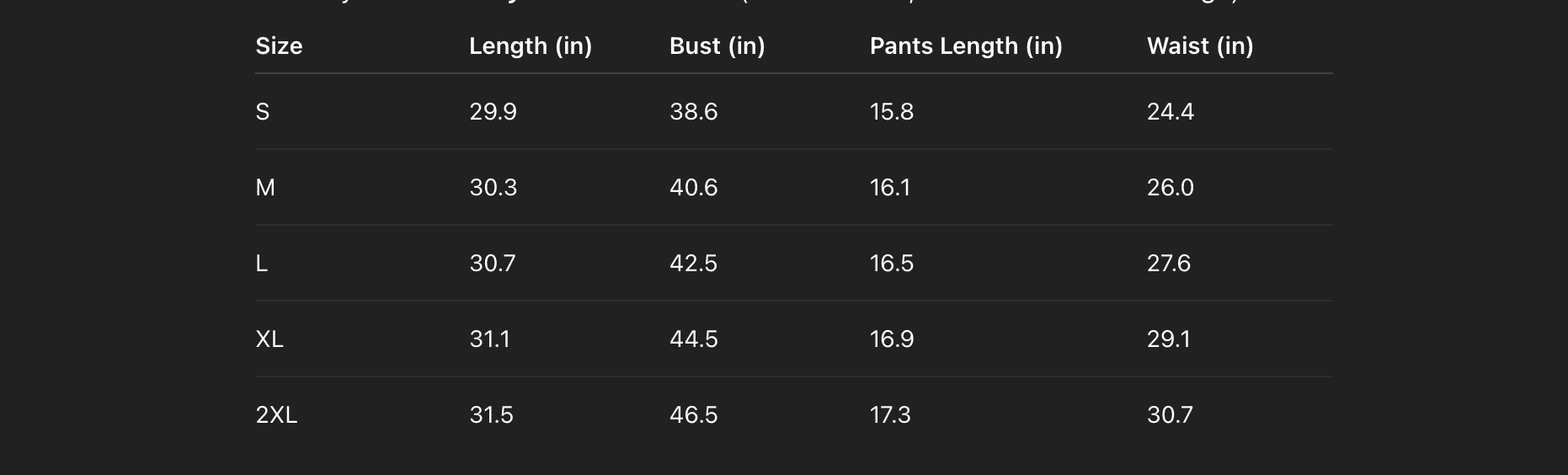Select the Bust (in) column header
The image size is (1568, 475).
coord(717,45)
